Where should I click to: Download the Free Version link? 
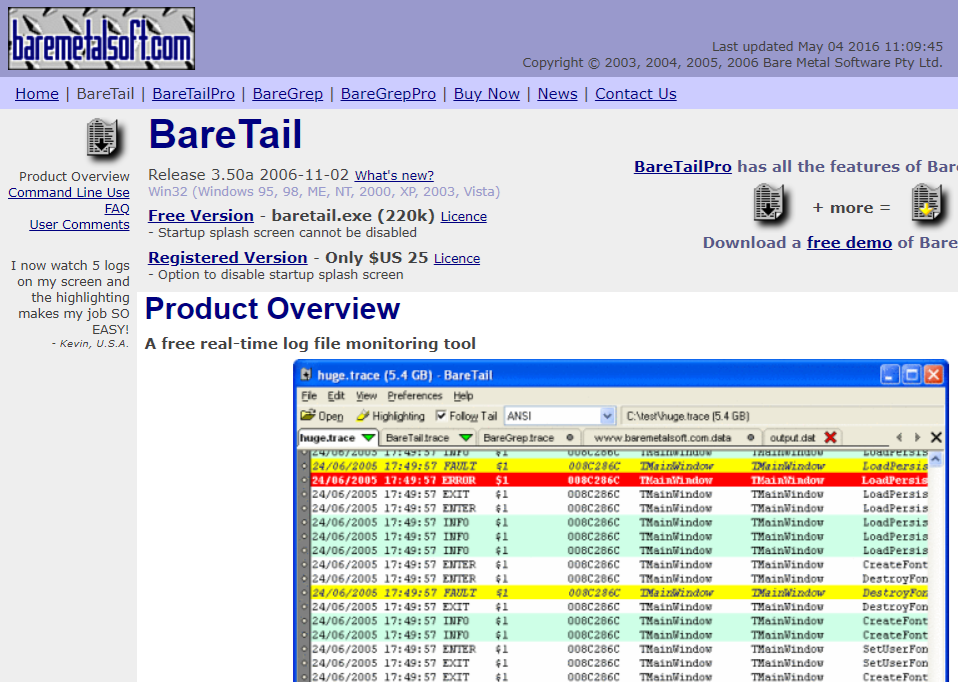pos(200,216)
